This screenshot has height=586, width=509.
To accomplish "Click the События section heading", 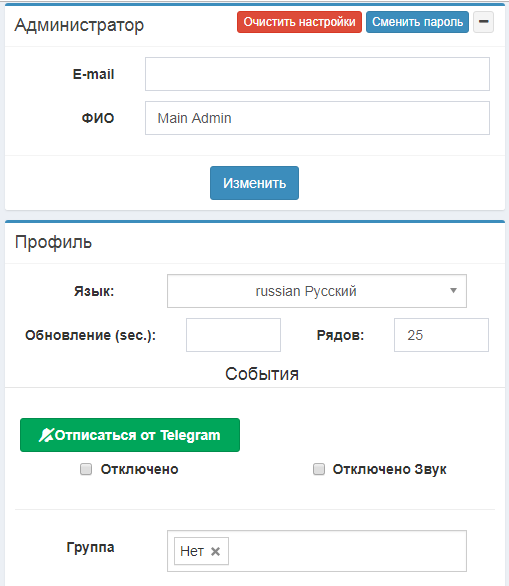I will coord(262,374).
